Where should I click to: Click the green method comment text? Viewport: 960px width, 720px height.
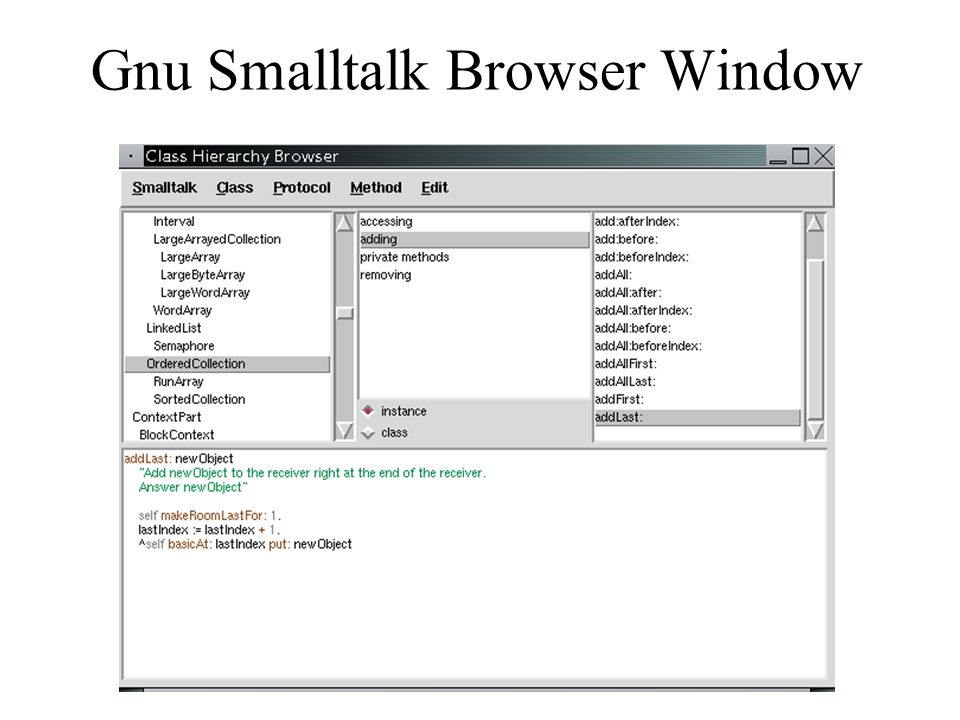pyautogui.click(x=312, y=480)
